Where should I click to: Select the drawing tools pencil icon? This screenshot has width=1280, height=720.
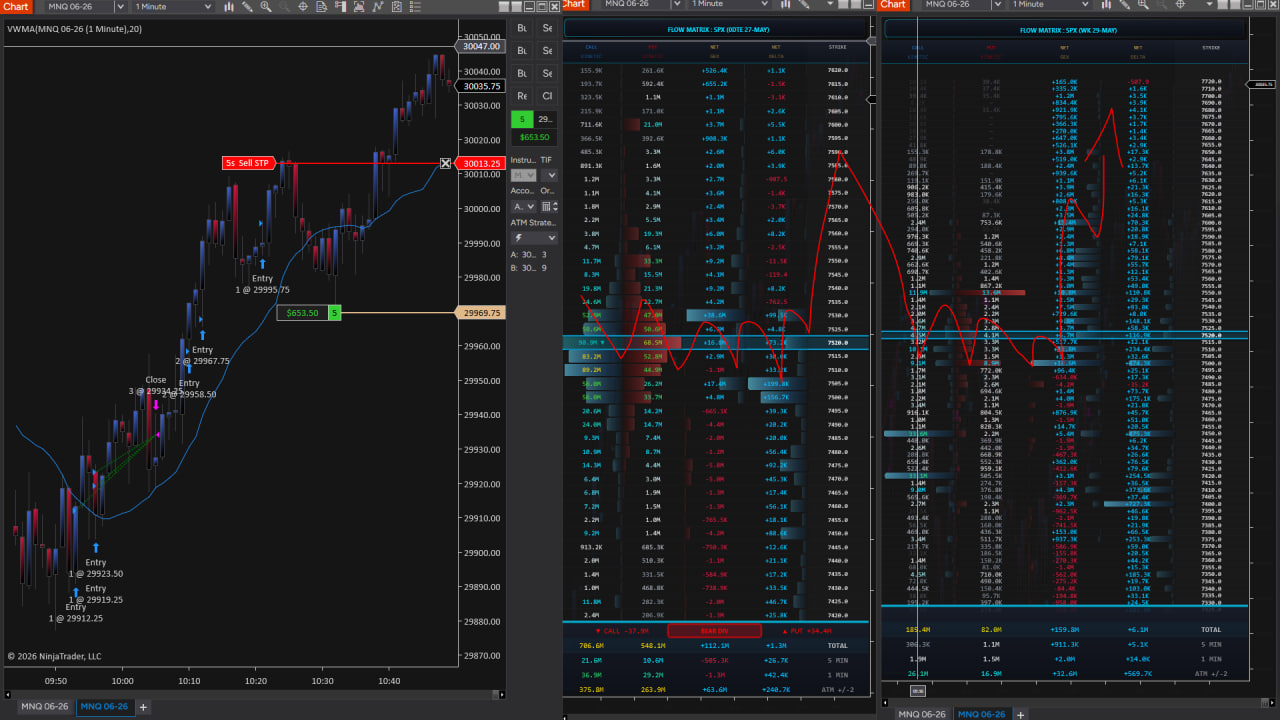(x=247, y=6)
